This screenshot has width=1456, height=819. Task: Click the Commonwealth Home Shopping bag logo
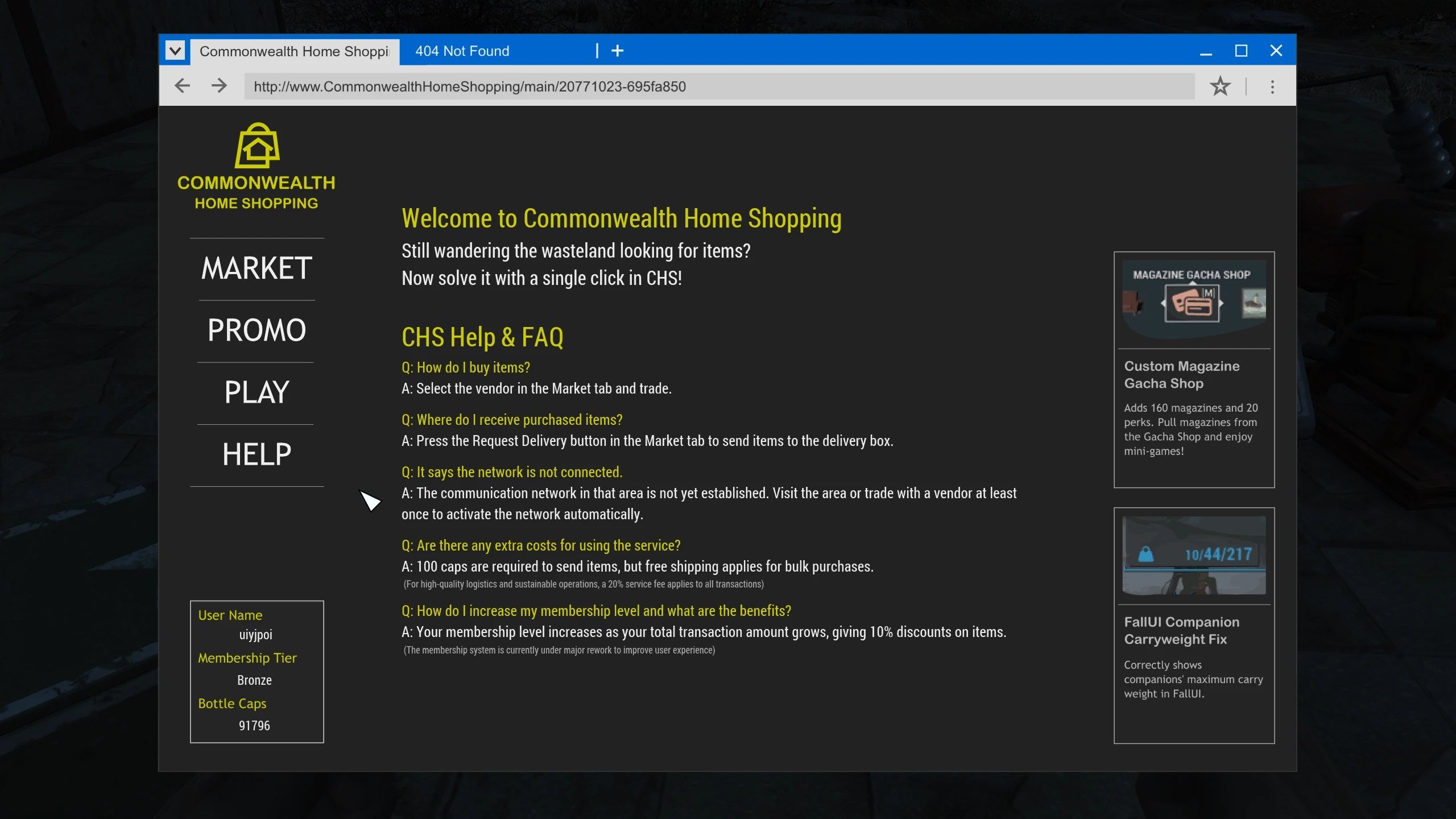point(257,146)
